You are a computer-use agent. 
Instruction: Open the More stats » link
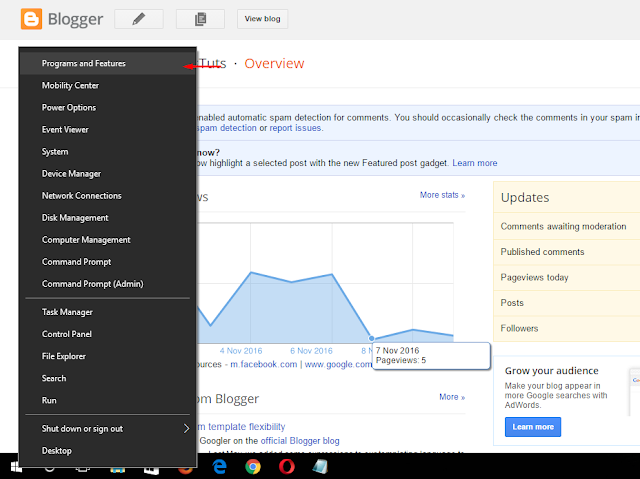coord(442,195)
